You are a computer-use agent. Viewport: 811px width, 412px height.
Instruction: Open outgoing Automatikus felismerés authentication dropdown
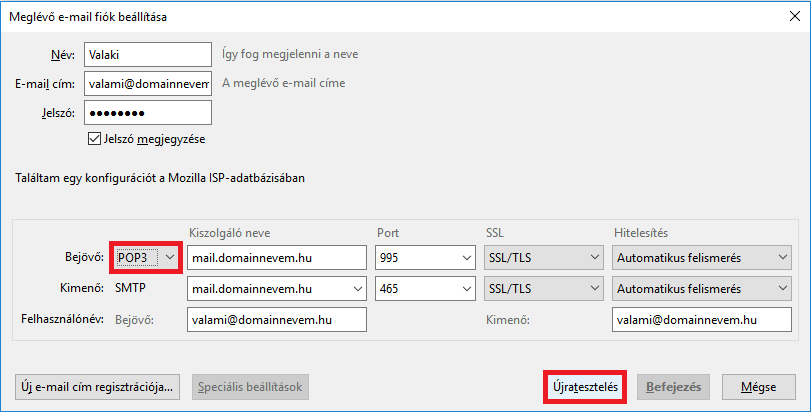[x=702, y=288]
